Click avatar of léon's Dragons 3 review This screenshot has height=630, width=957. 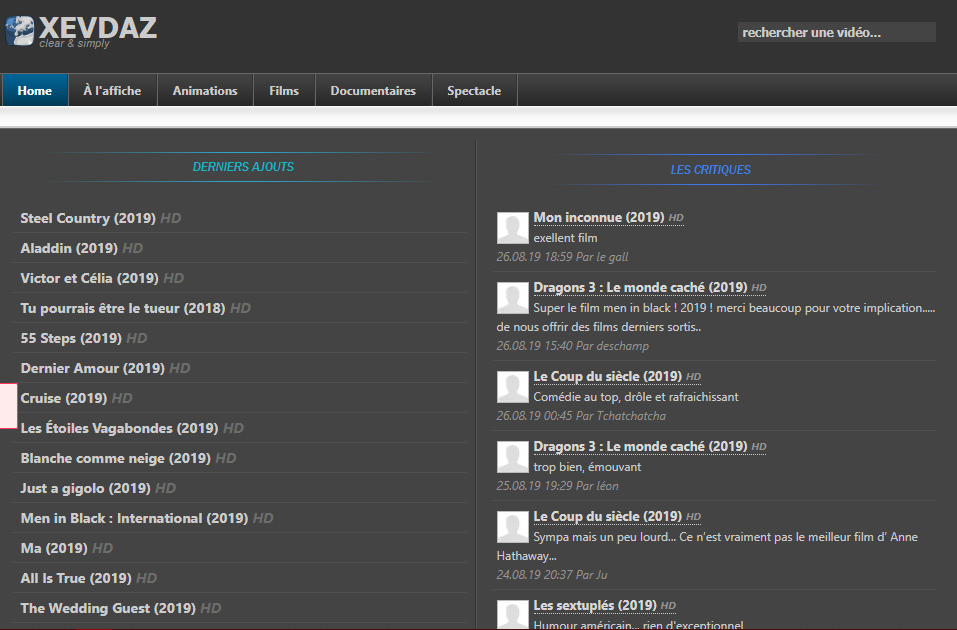pyautogui.click(x=513, y=457)
